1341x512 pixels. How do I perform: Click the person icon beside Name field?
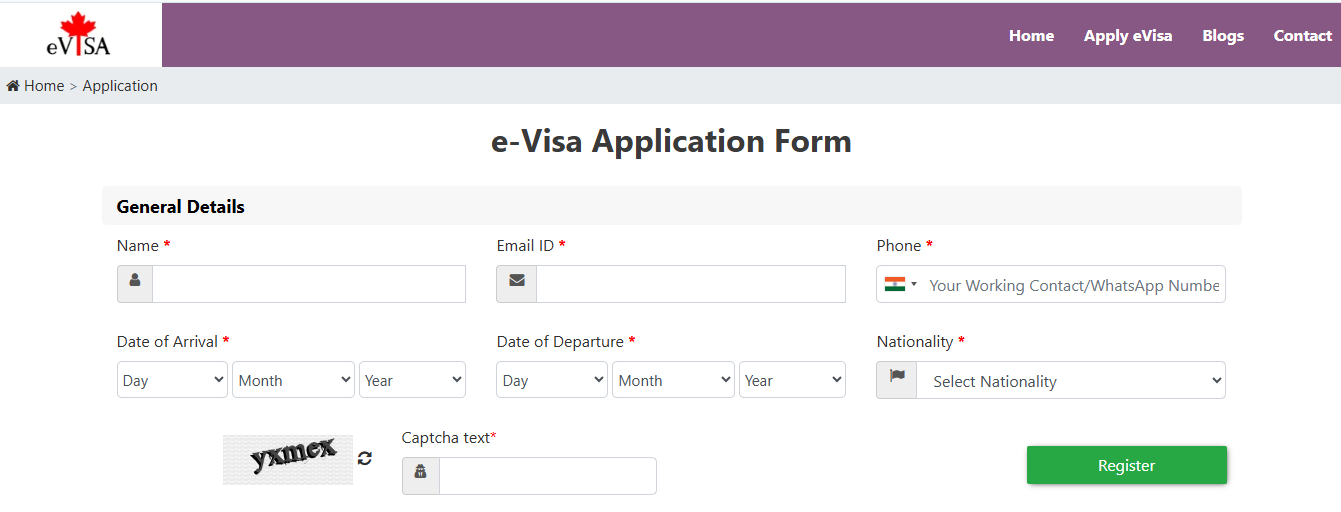point(135,284)
